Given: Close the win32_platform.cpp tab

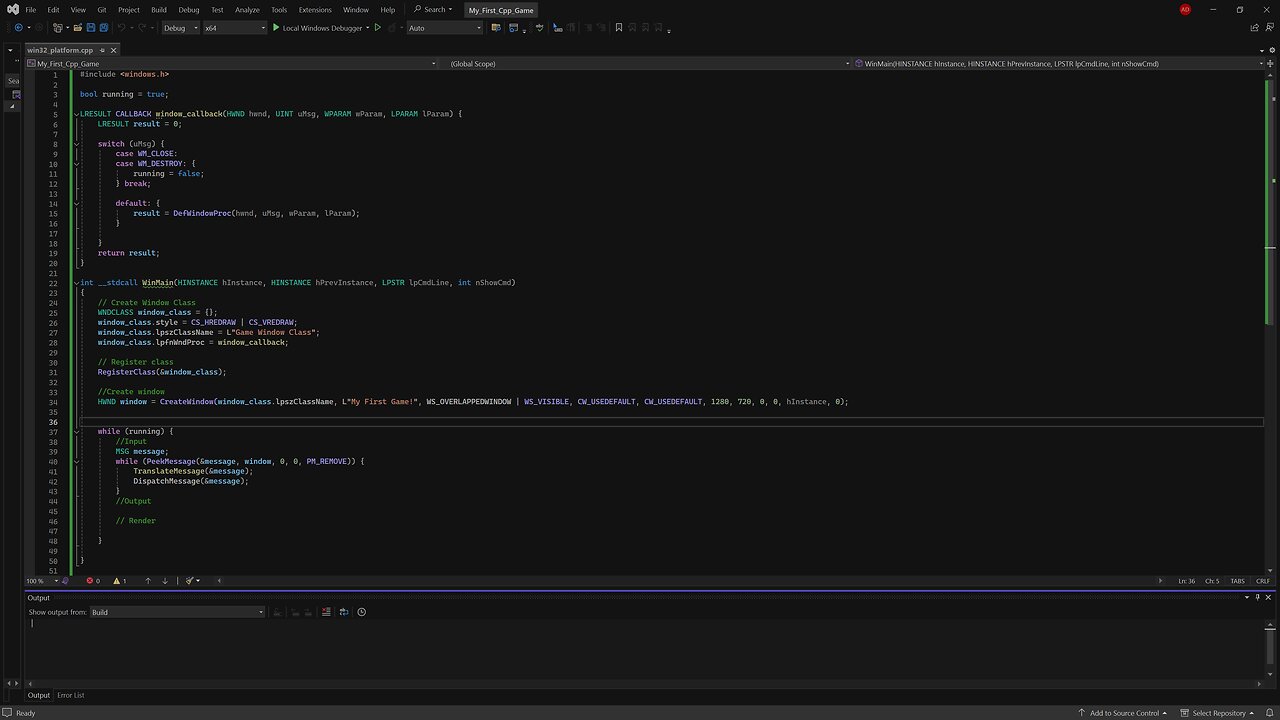Looking at the screenshot, I should 114,50.
